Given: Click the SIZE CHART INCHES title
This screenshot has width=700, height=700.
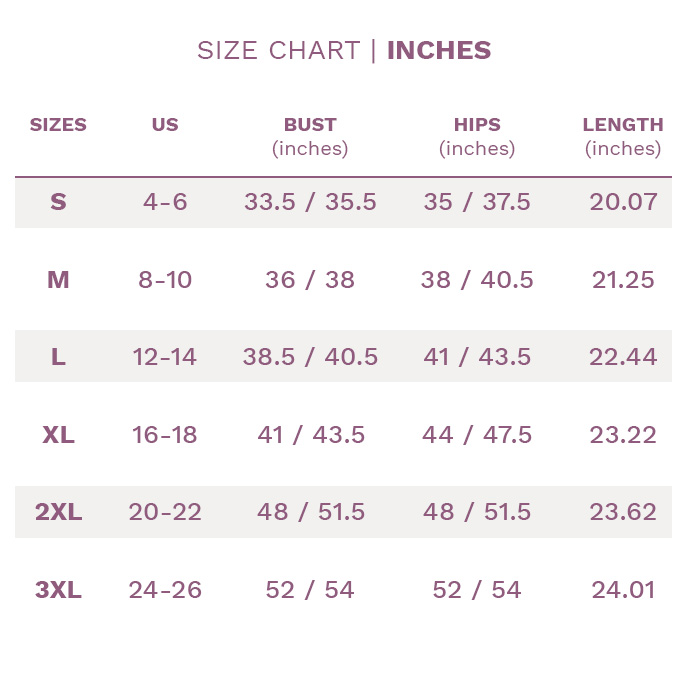Looking at the screenshot, I should [x=344, y=50].
